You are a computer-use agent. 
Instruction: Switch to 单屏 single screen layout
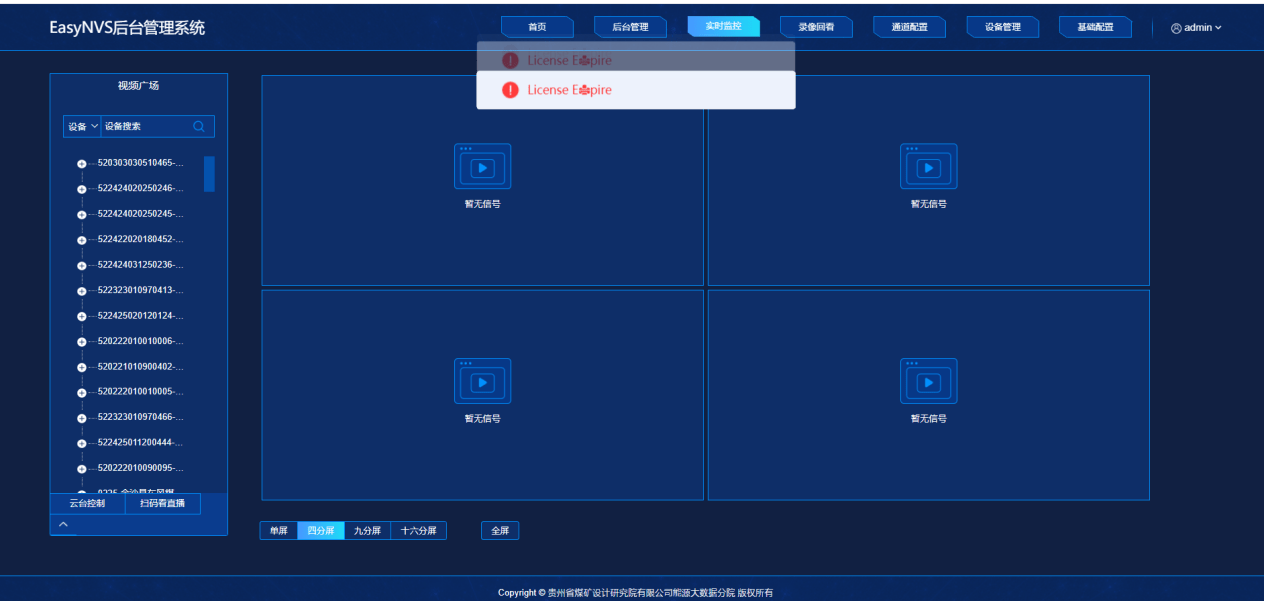(x=278, y=531)
